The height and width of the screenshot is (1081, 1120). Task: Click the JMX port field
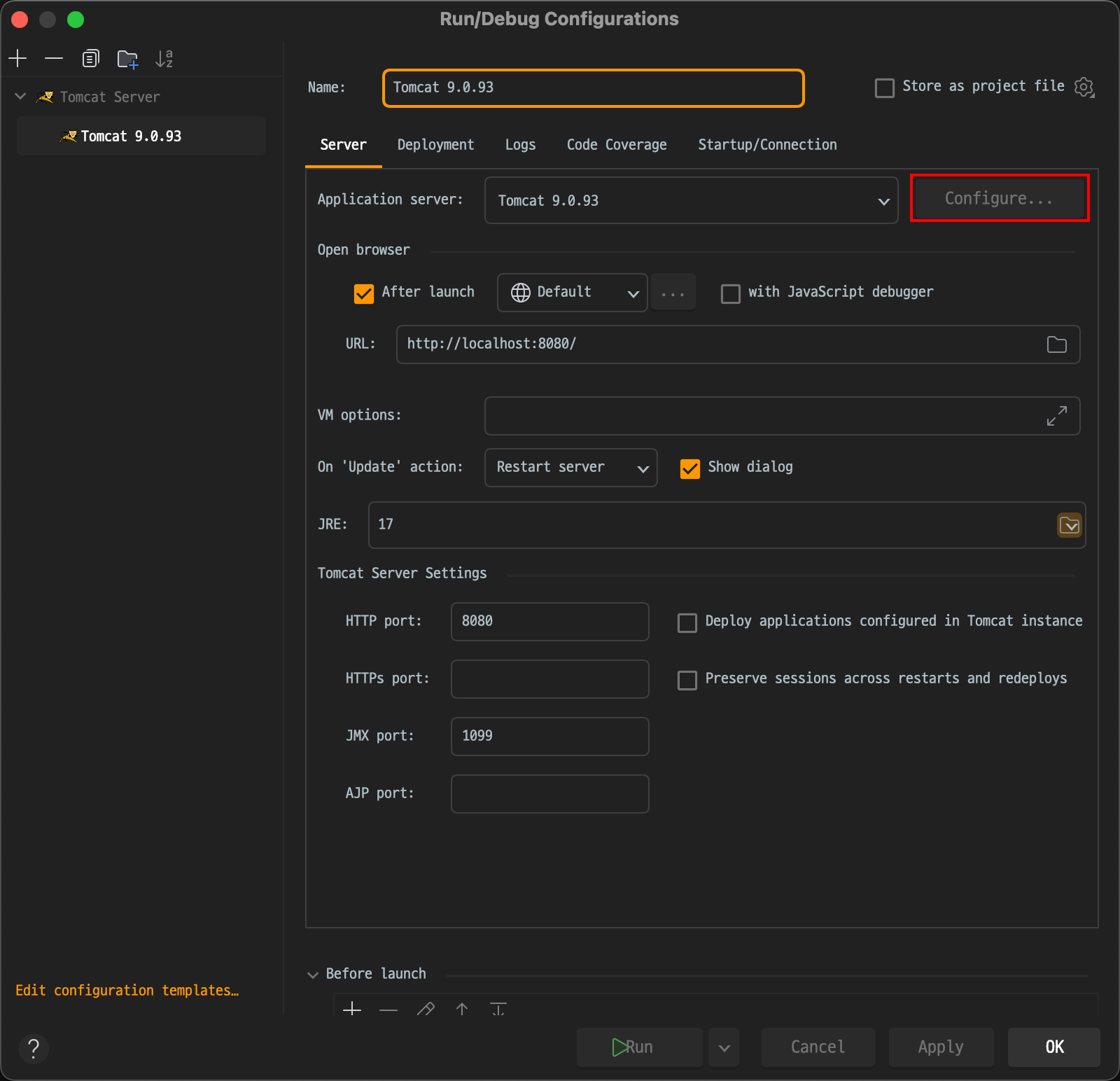pos(549,737)
